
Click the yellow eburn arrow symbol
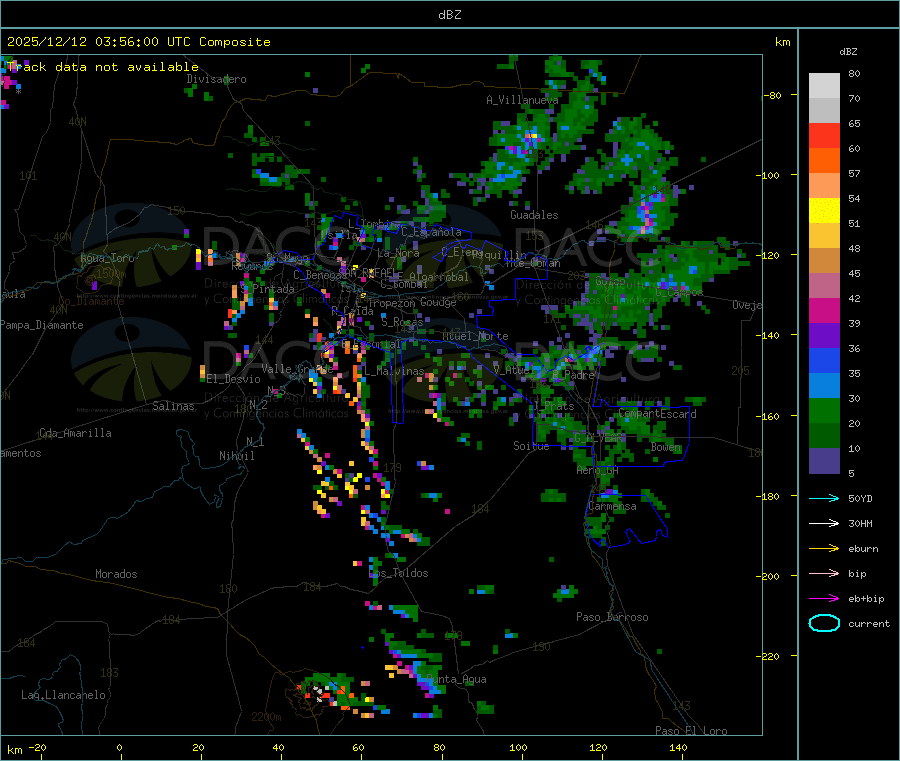pos(824,549)
